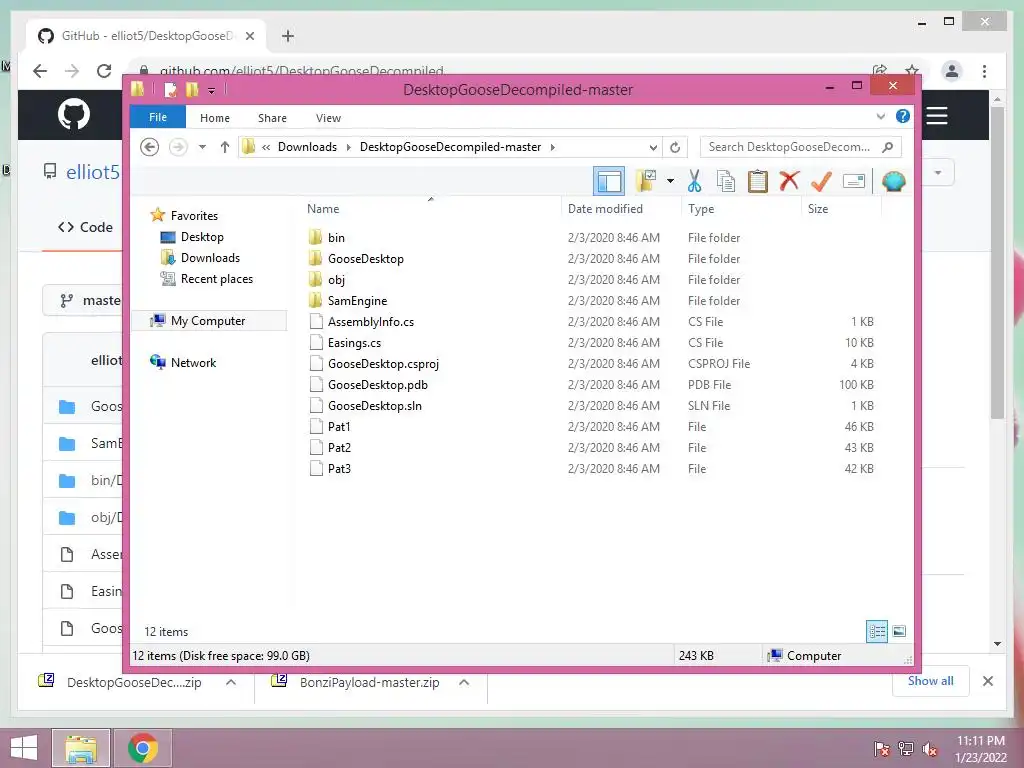The width and height of the screenshot is (1024, 768).
Task: Click the File Explorer taskbar icon
Action: pyautogui.click(x=81, y=748)
